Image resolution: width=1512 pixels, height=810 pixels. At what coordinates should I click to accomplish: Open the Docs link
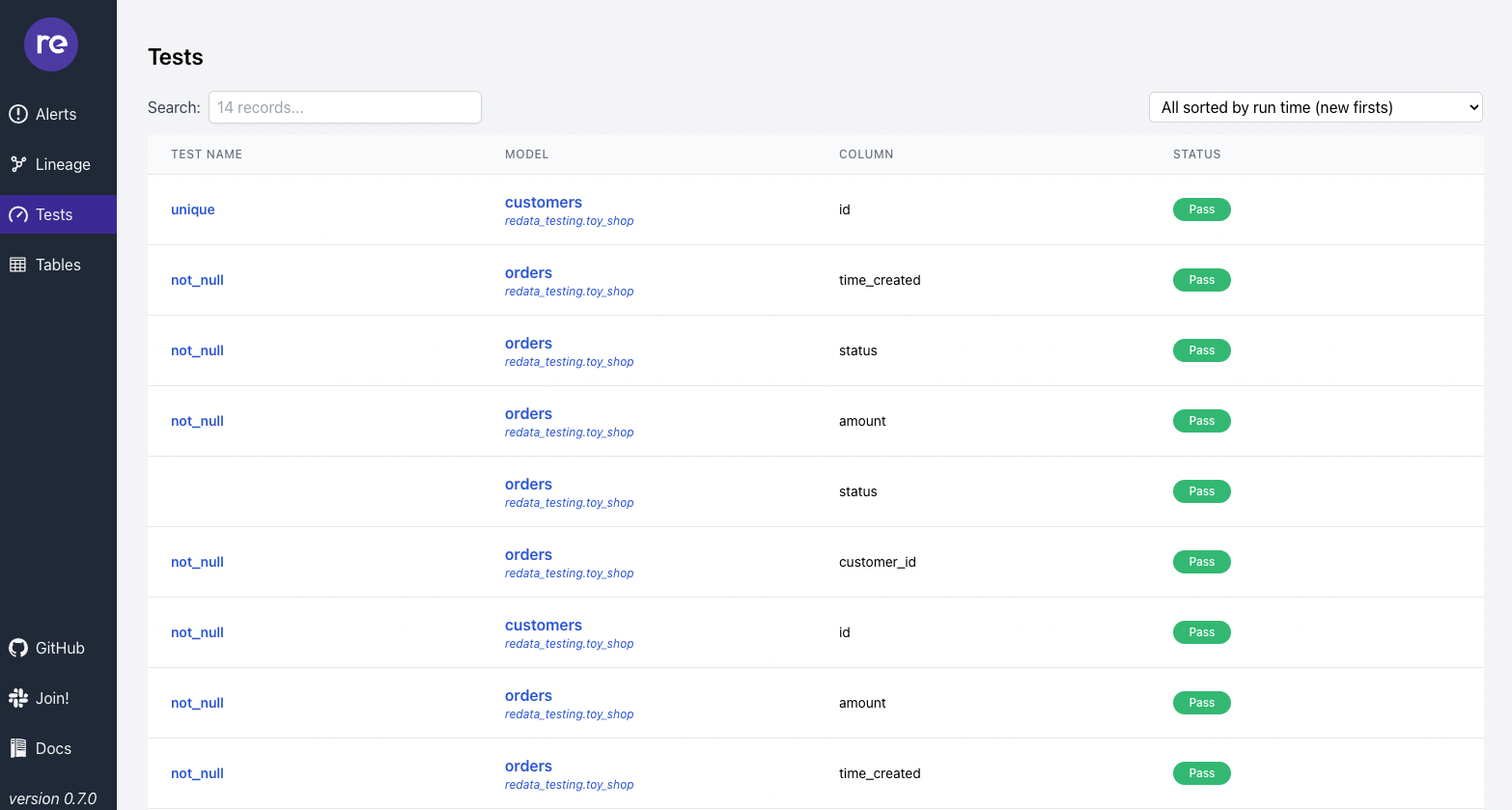[x=58, y=748]
